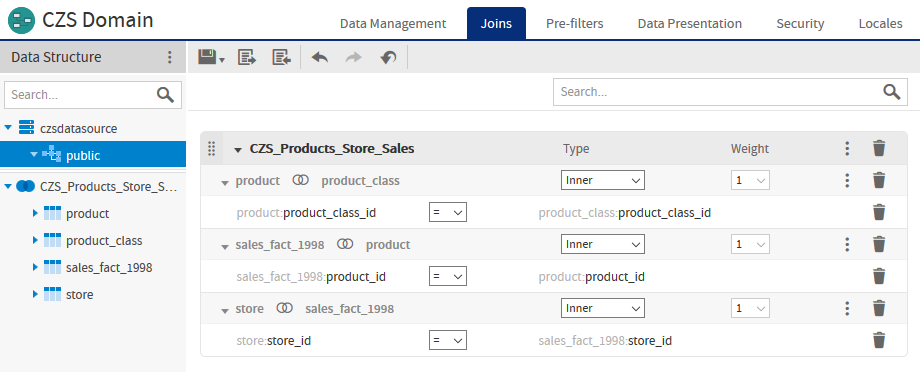Image resolution: width=920 pixels, height=372 pixels.
Task: Open options for sales_fact_1998 / product join
Action: tap(847, 244)
